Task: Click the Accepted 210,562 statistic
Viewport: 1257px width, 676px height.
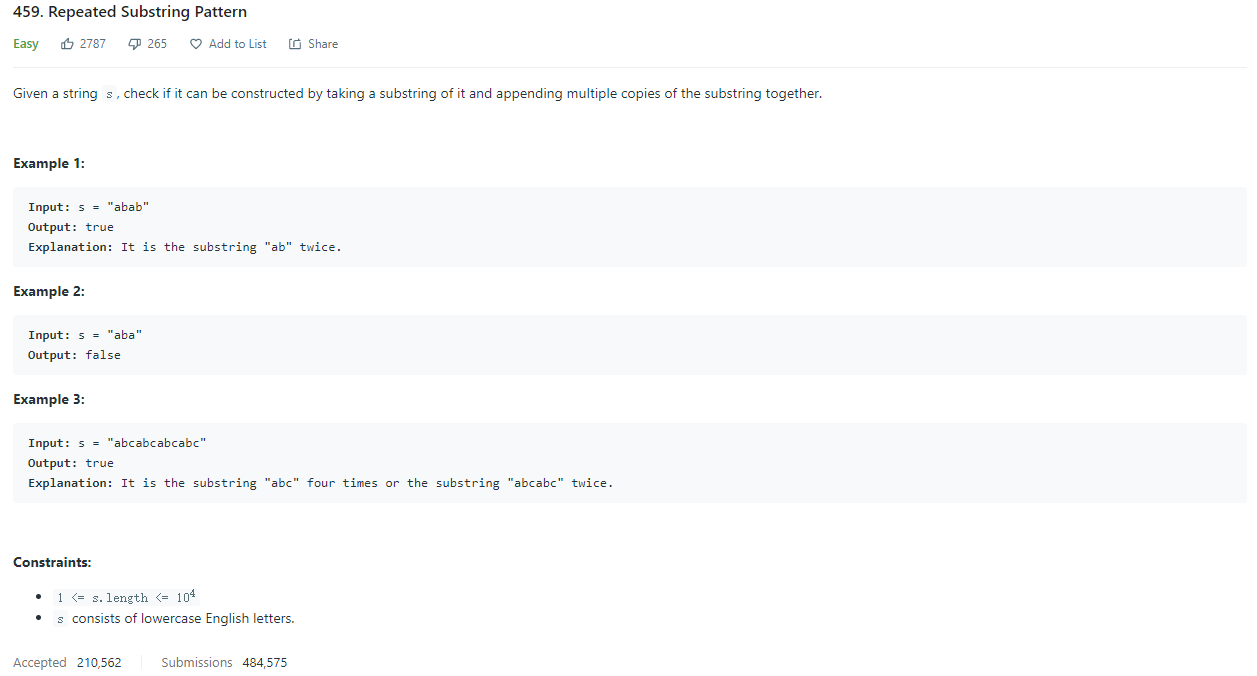Action: tap(67, 662)
